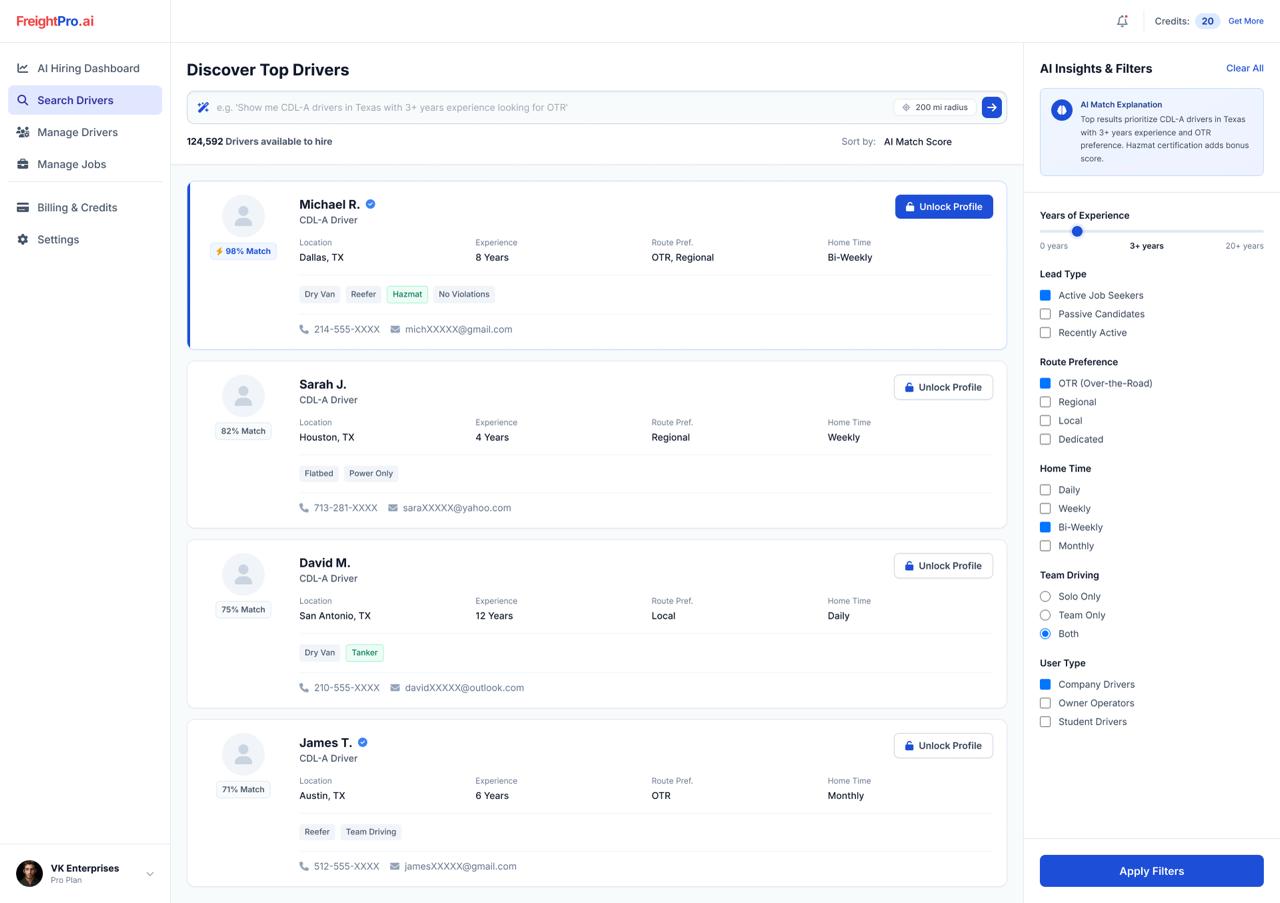Check Daily home time option
The image size is (1280, 903).
tap(1045, 490)
